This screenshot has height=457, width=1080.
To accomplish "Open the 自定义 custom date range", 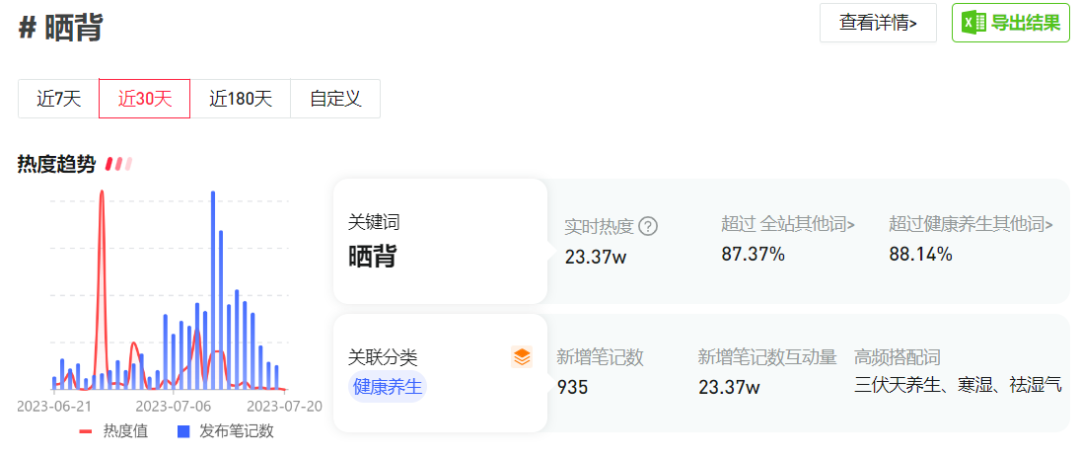I will click(335, 99).
